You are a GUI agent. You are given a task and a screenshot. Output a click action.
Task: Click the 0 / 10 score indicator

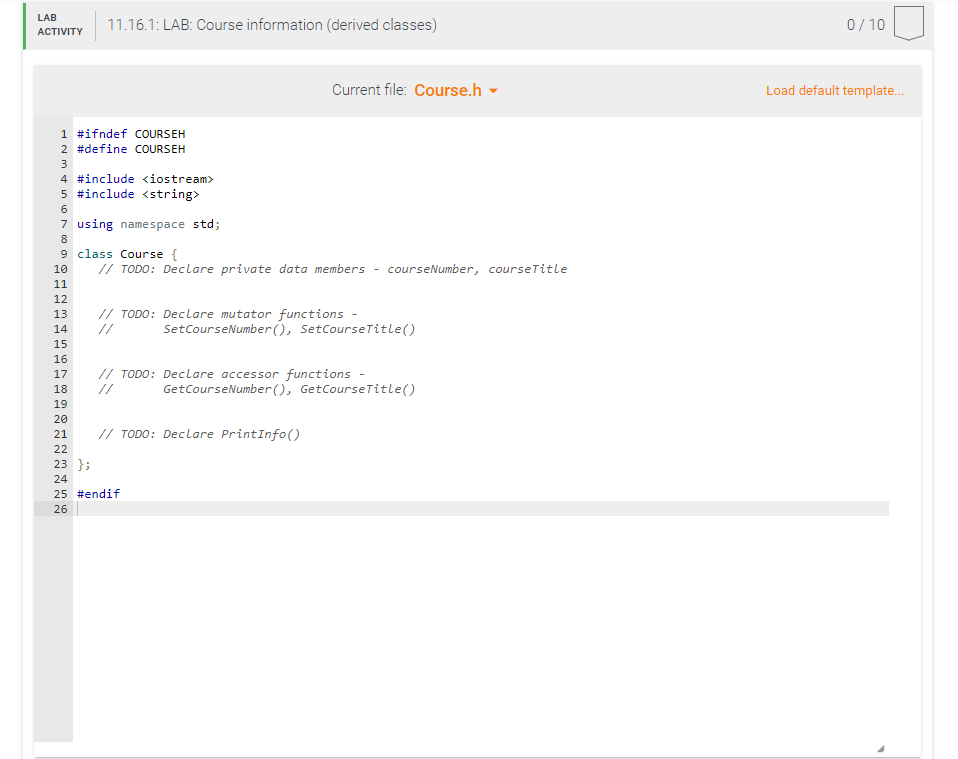866,23
